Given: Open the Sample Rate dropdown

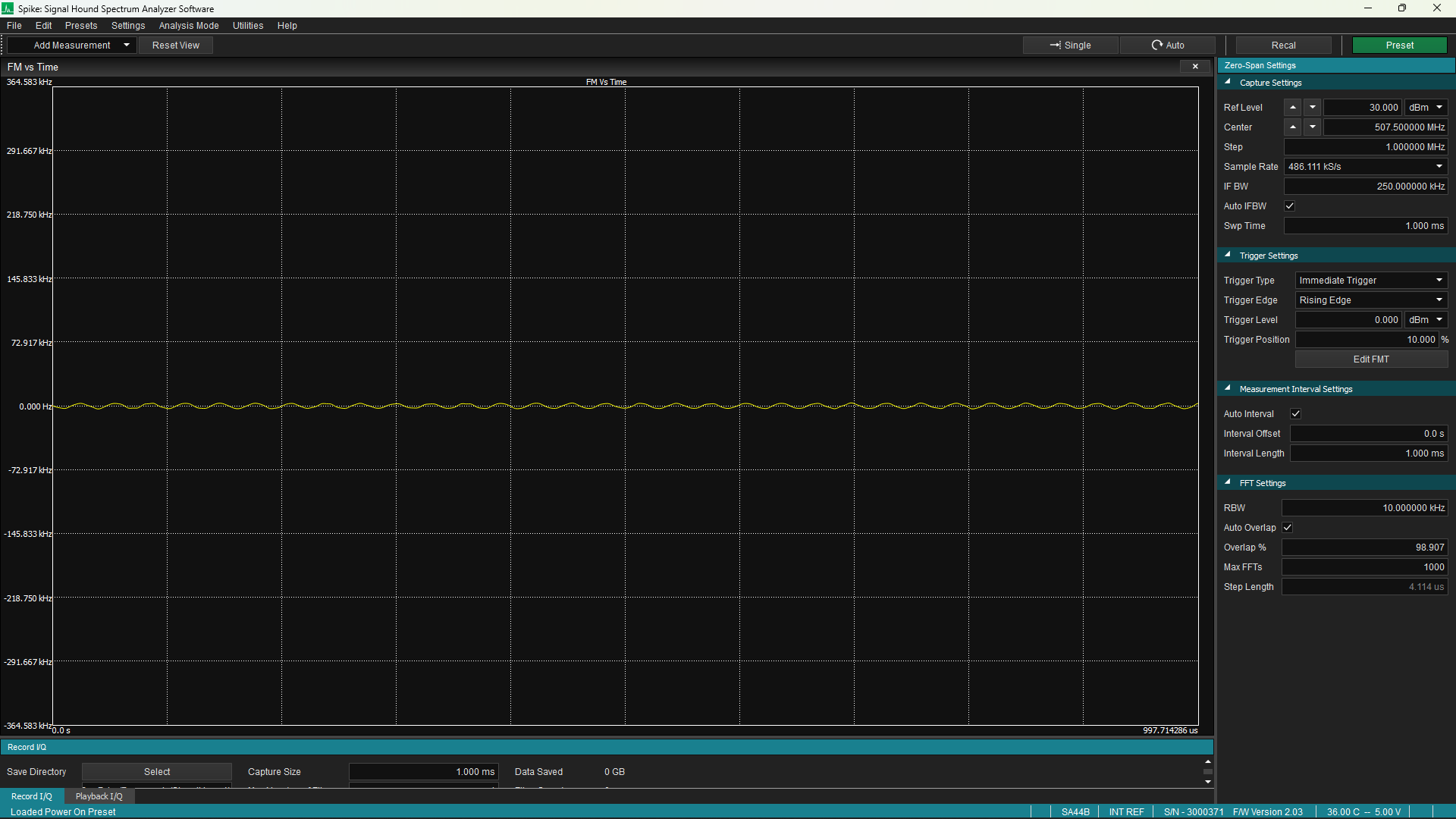Looking at the screenshot, I should (1365, 167).
